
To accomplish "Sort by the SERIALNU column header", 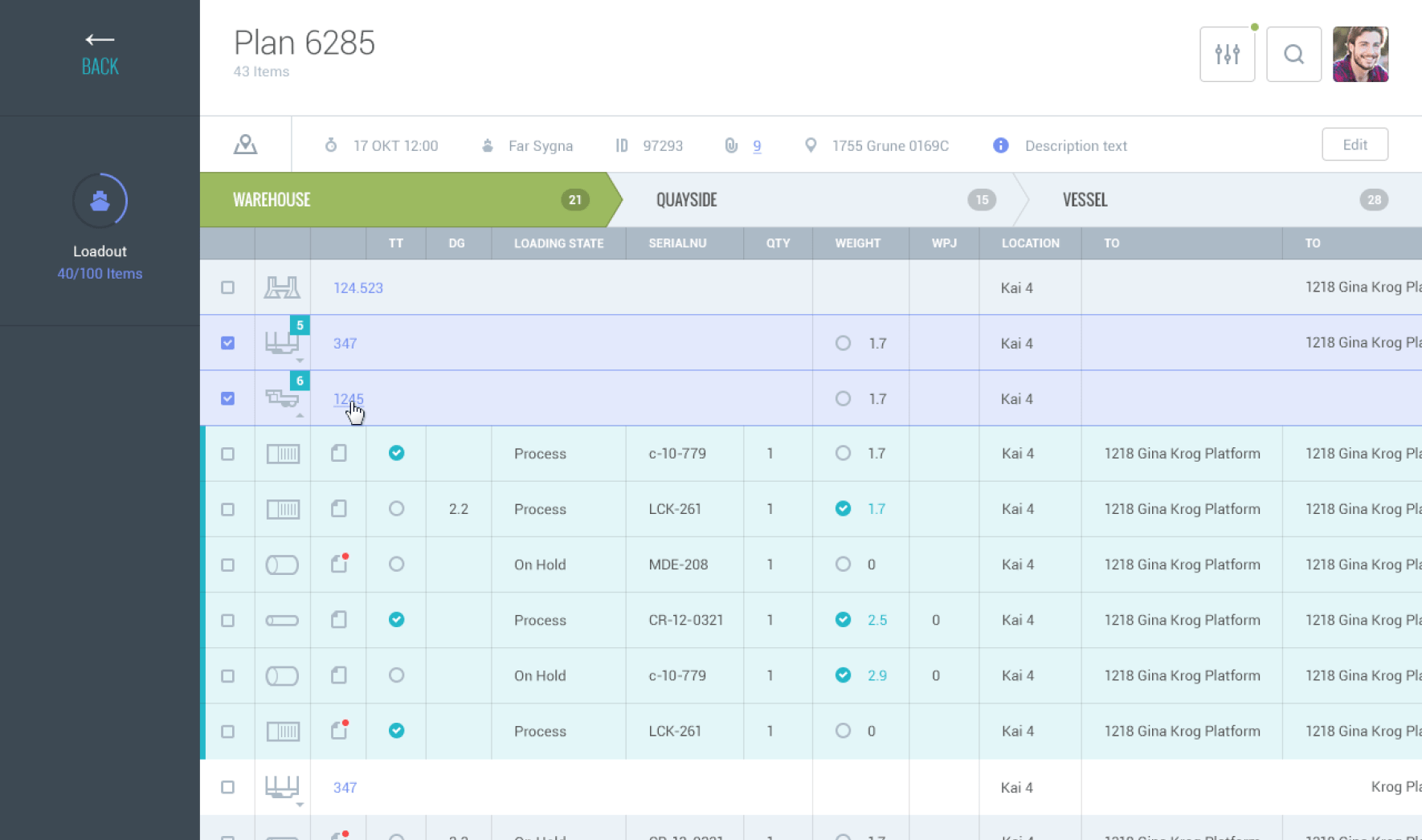I will pos(677,243).
